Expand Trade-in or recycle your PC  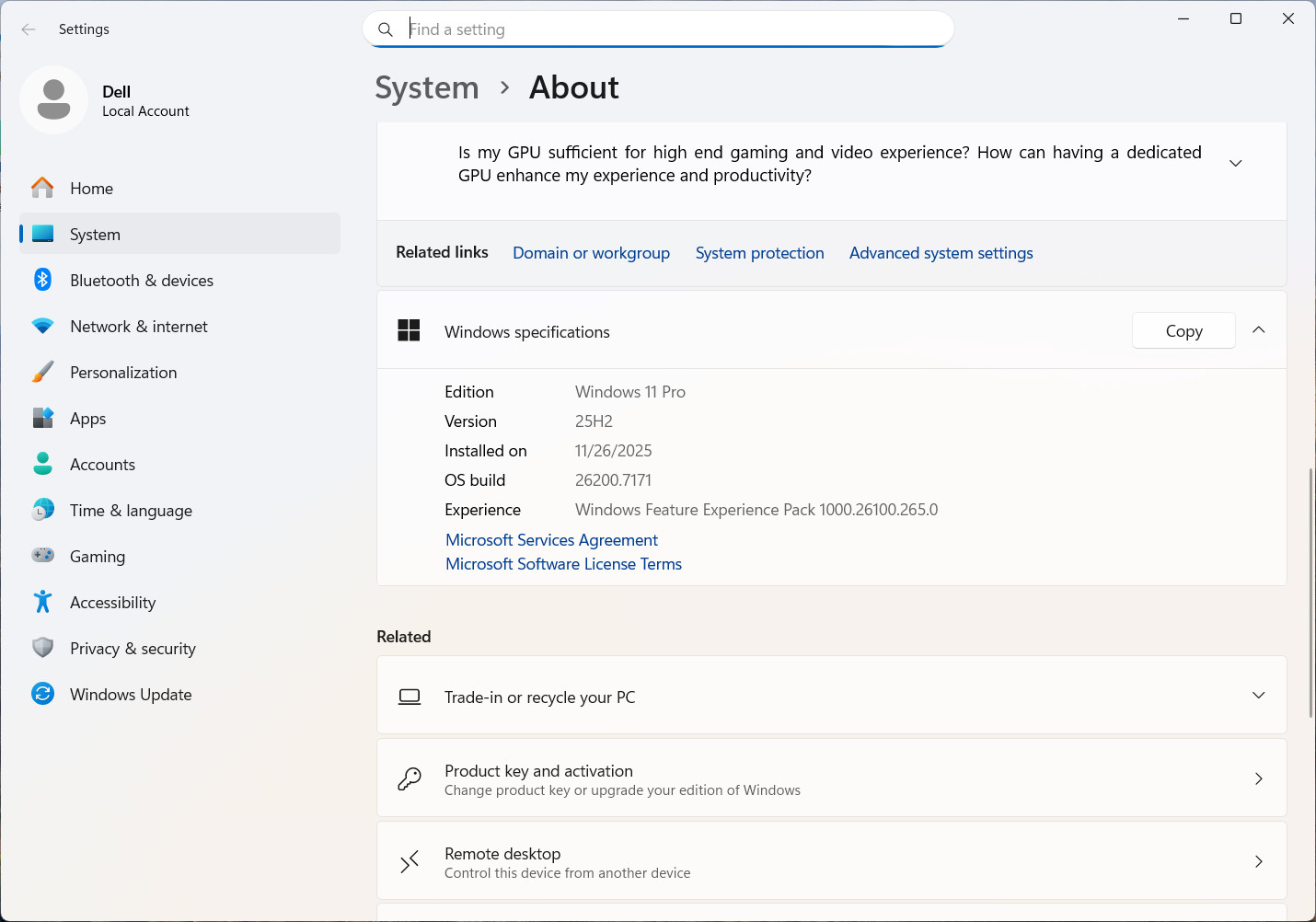tap(1259, 696)
